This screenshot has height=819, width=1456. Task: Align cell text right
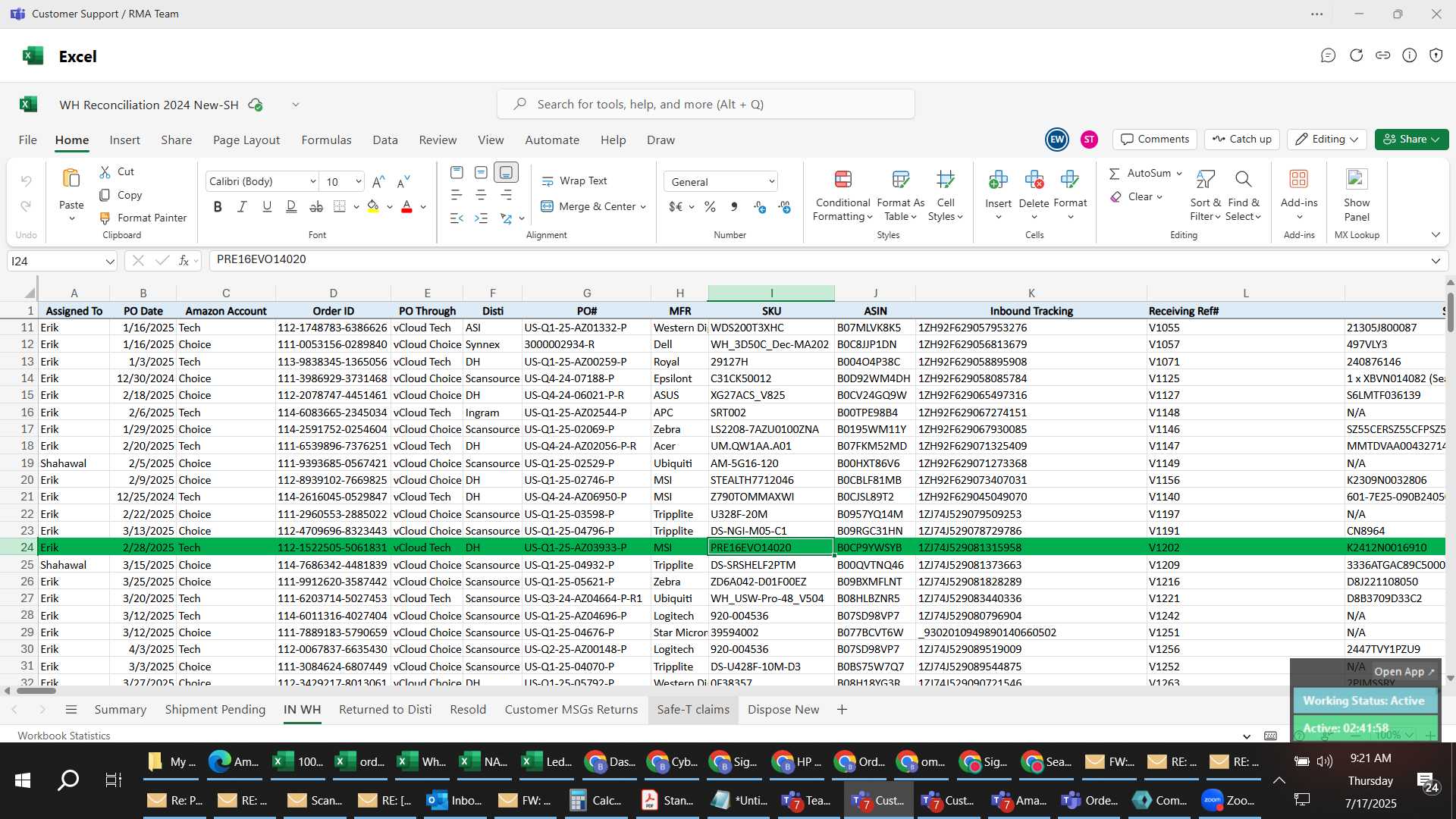(x=506, y=195)
